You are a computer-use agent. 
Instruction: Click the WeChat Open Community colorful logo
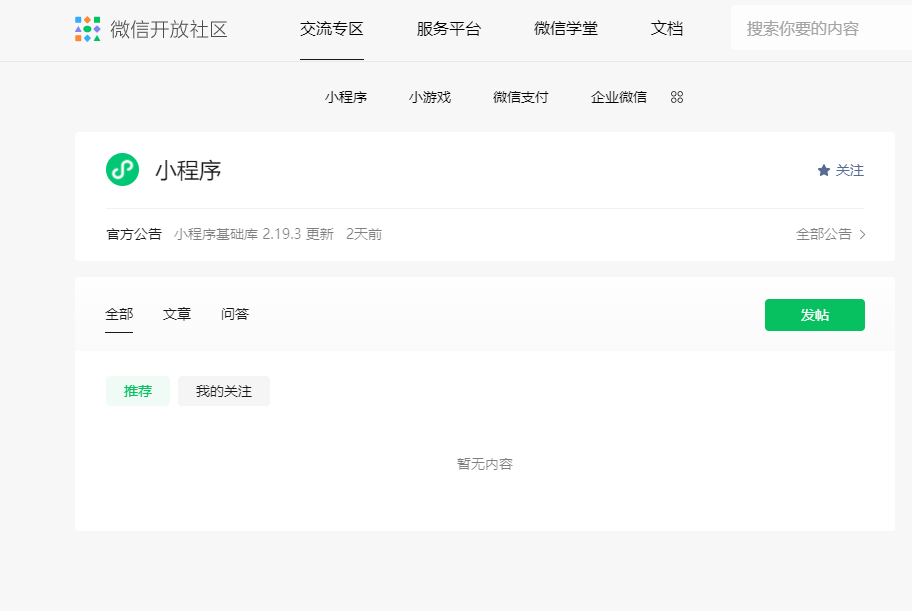coord(87,29)
